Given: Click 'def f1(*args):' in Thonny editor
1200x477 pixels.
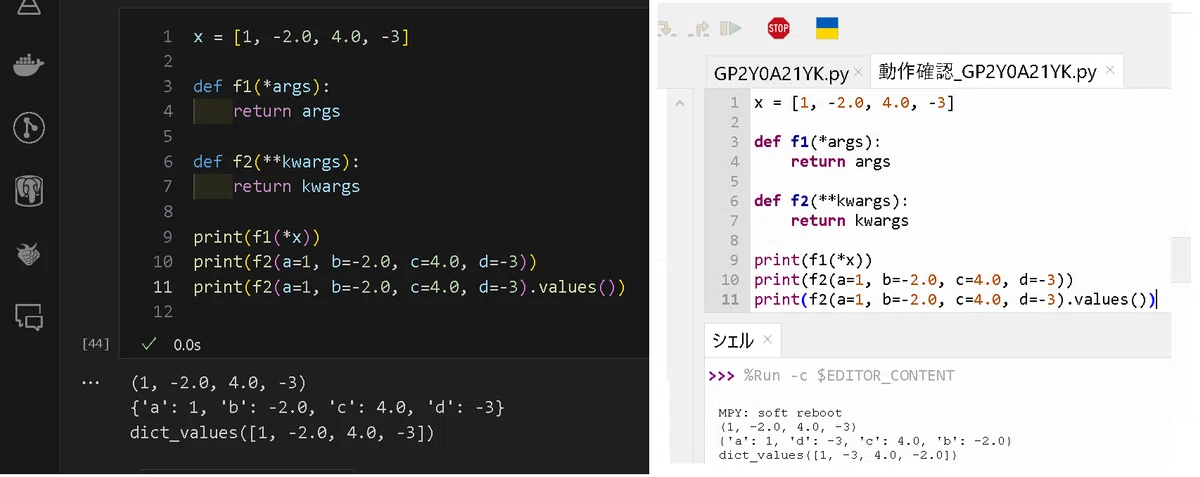Looking at the screenshot, I should coord(817,142).
